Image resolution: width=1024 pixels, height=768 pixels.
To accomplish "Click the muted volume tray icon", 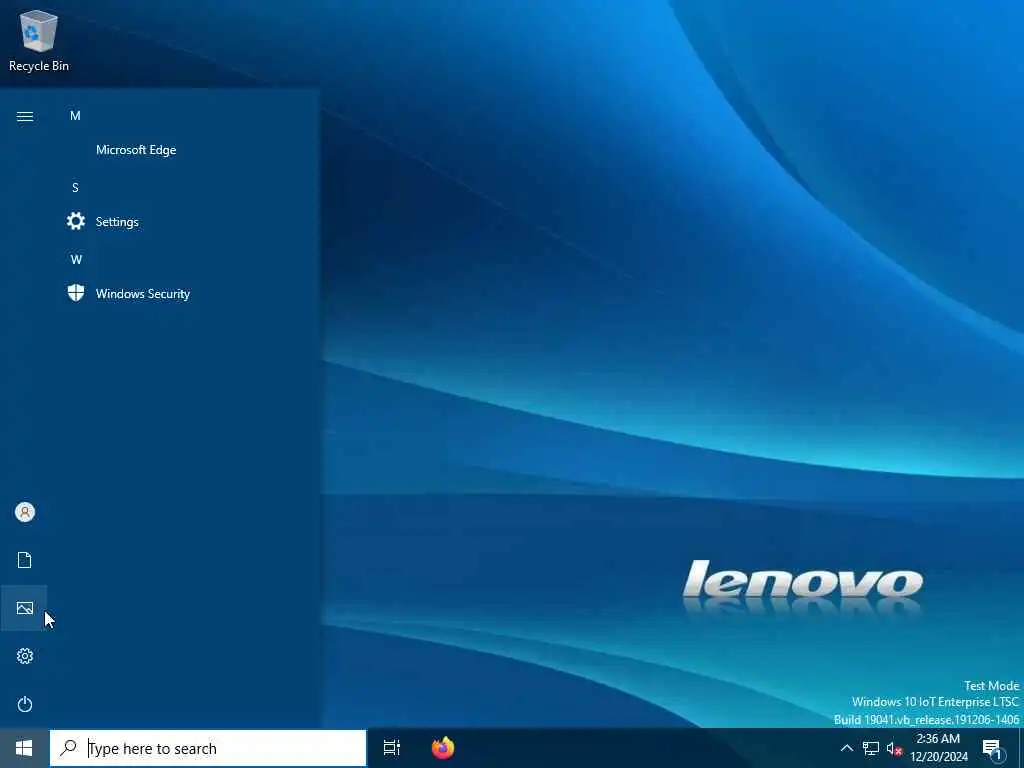I will click(894, 748).
